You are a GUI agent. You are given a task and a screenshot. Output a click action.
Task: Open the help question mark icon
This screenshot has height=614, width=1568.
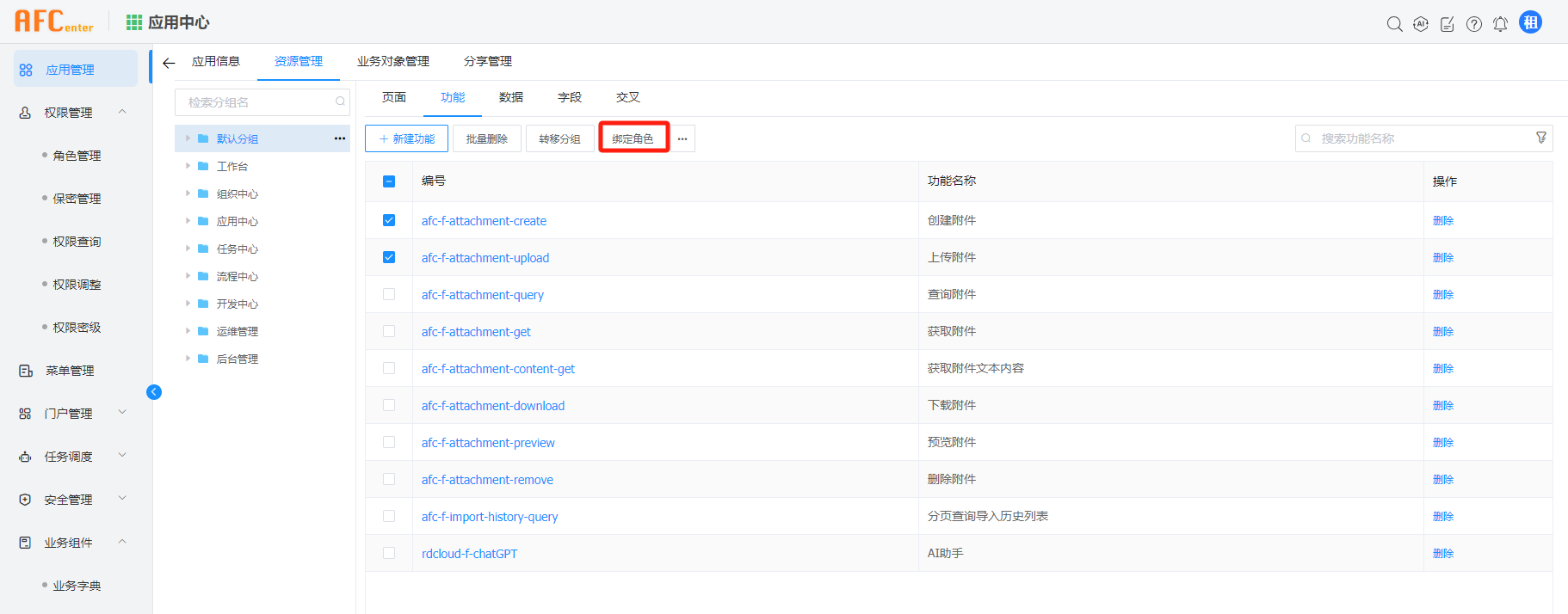pos(1474,24)
